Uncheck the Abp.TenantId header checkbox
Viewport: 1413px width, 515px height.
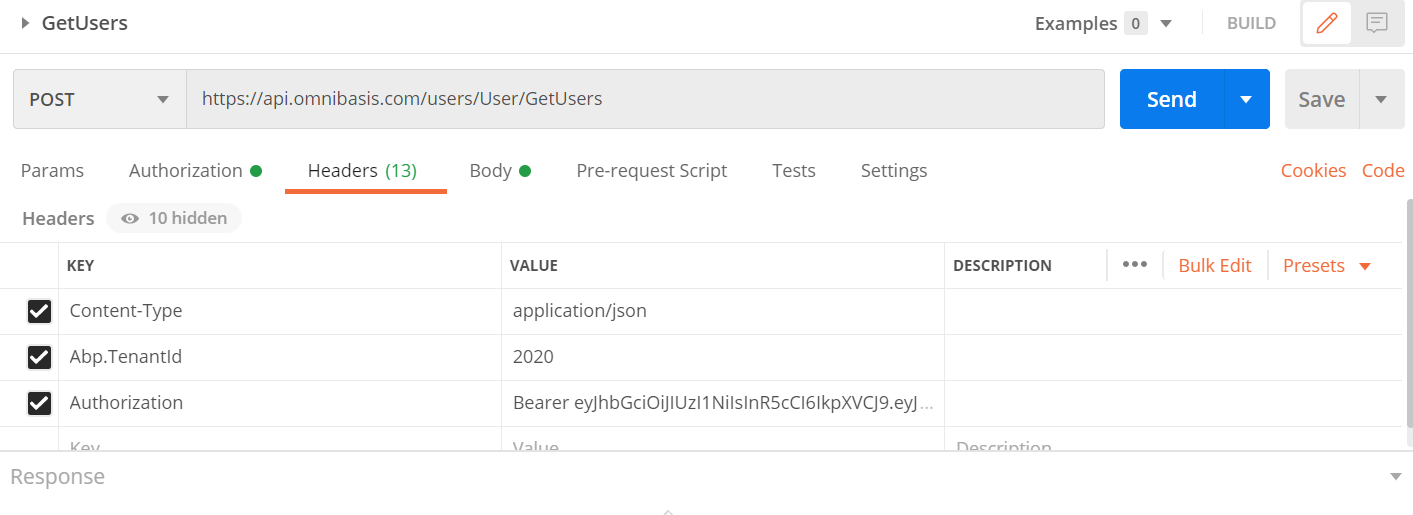[x=39, y=357]
